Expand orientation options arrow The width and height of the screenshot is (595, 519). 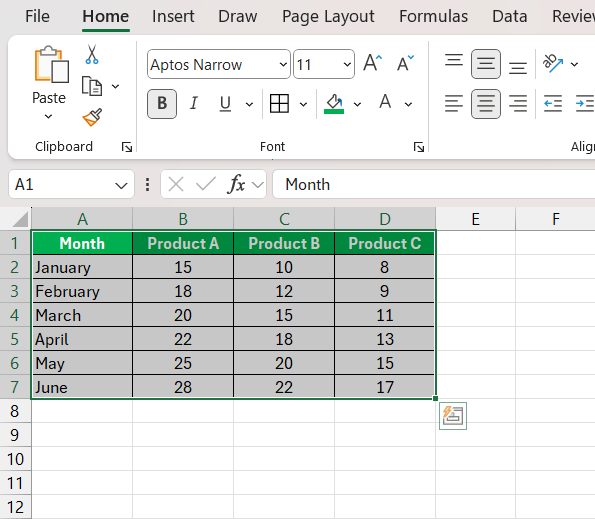coord(575,64)
